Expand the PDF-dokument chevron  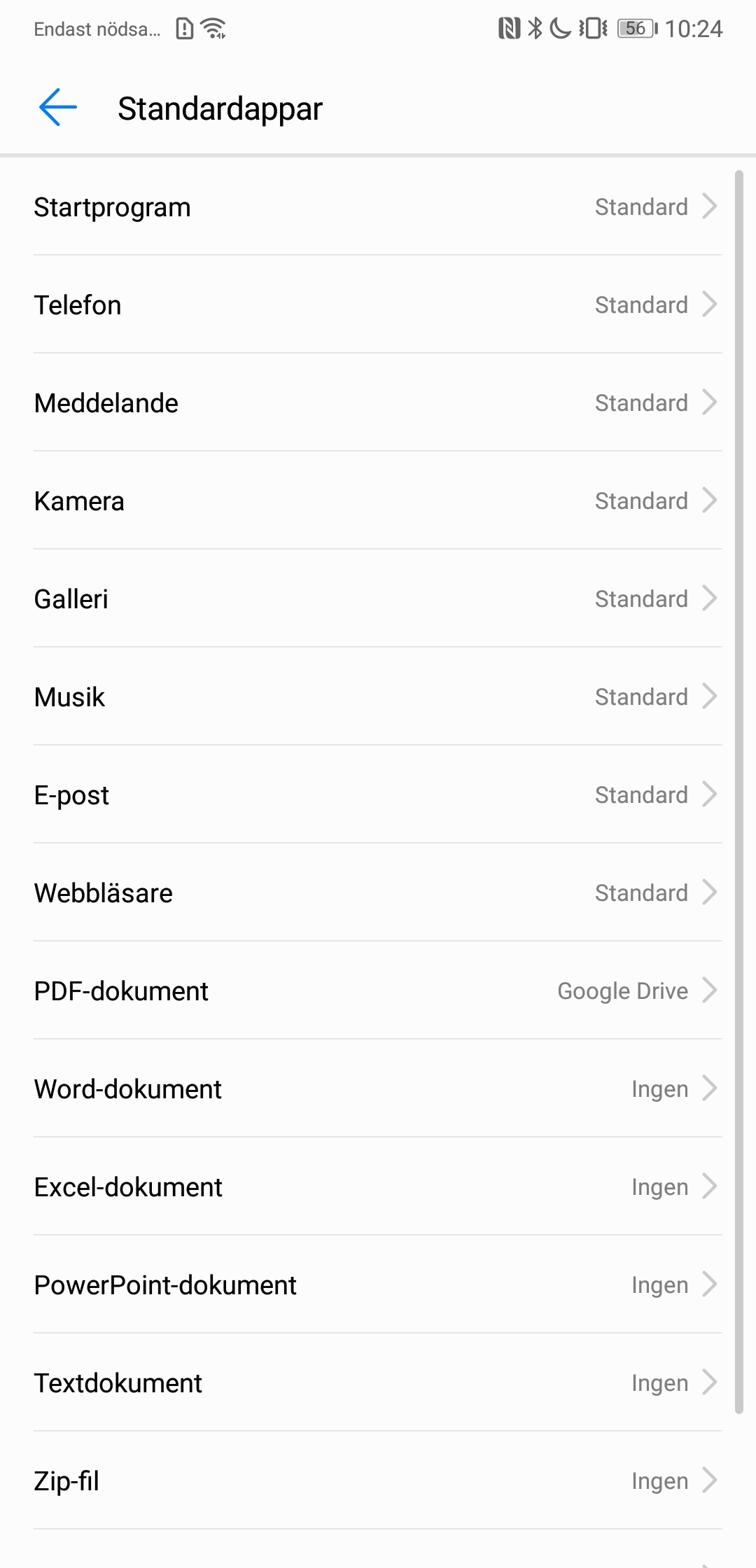710,990
